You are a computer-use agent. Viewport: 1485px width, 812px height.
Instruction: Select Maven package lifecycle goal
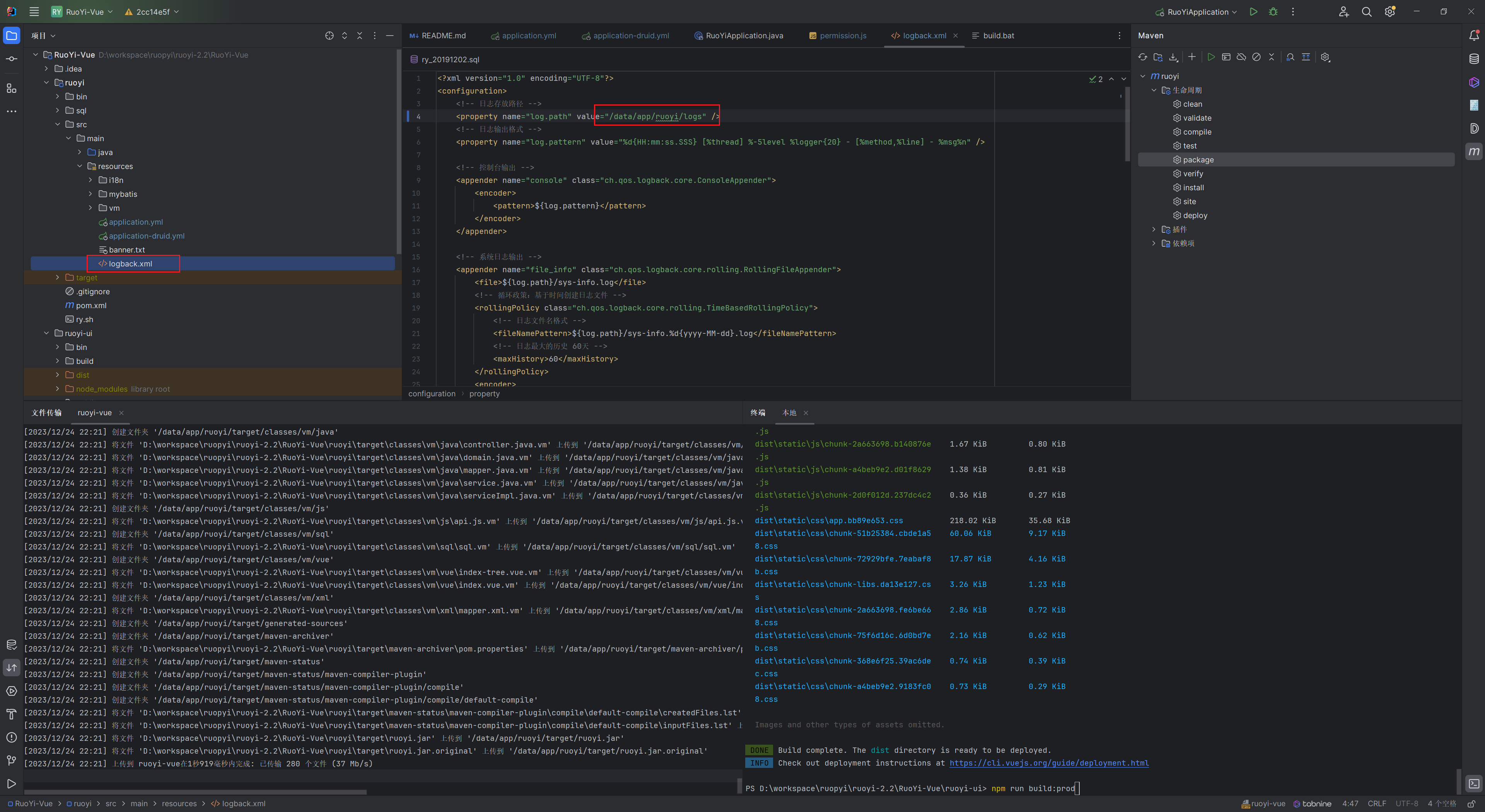1296,160
